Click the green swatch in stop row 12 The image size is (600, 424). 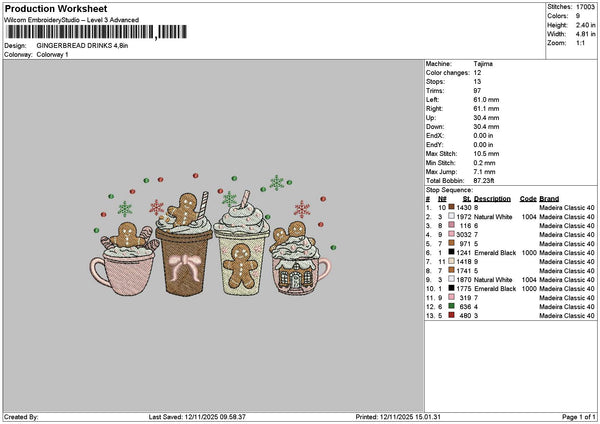pos(452,306)
